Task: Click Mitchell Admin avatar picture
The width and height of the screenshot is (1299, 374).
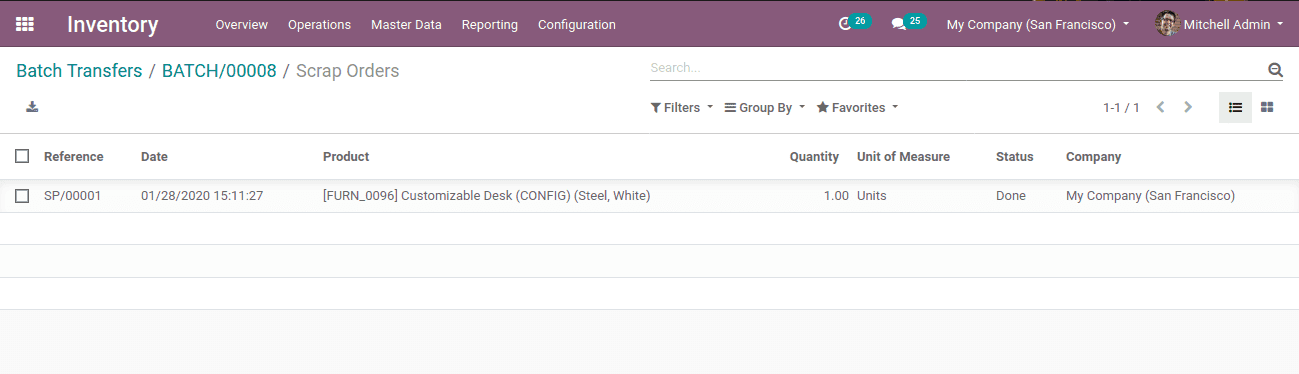Action: click(1167, 24)
